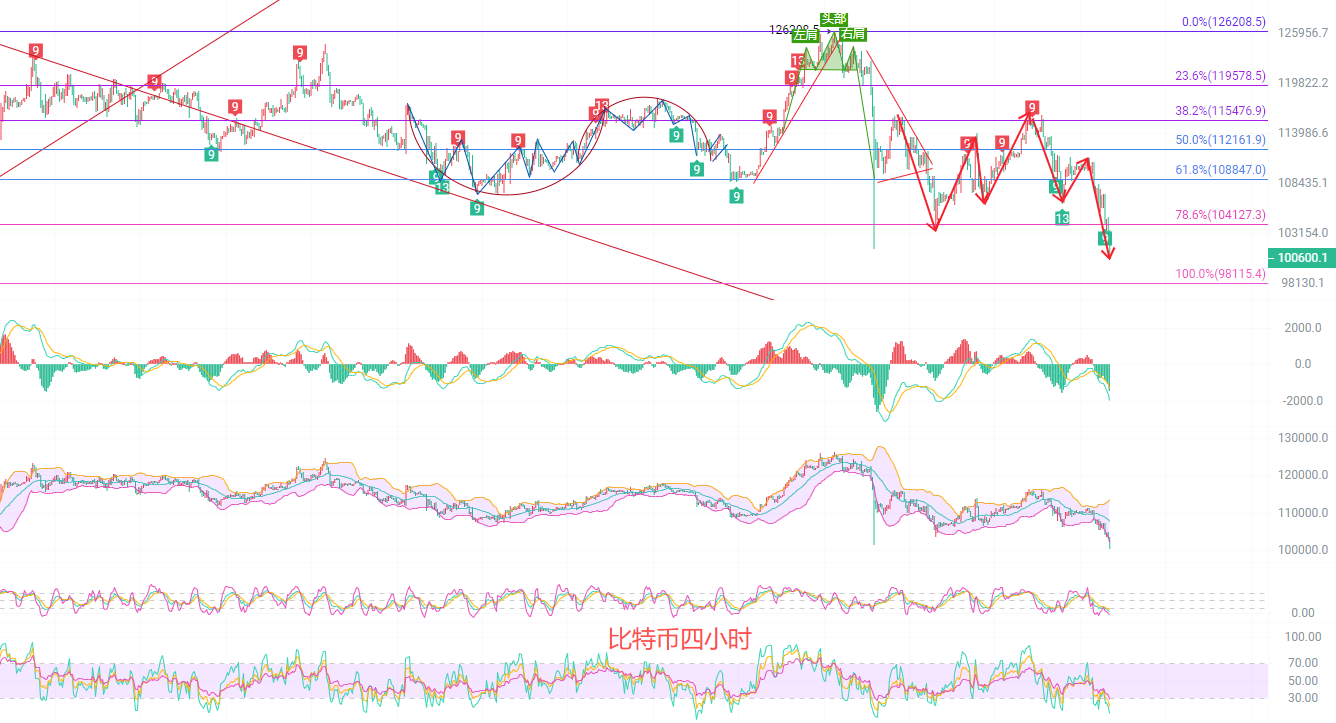The width and height of the screenshot is (1336, 723).
Task: Click the 0.0%(126208.5) Fibonacci level label
Action: coord(1223,21)
